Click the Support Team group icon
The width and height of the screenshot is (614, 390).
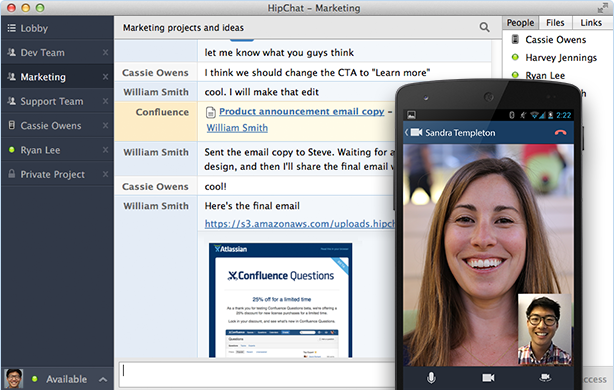[x=12, y=101]
